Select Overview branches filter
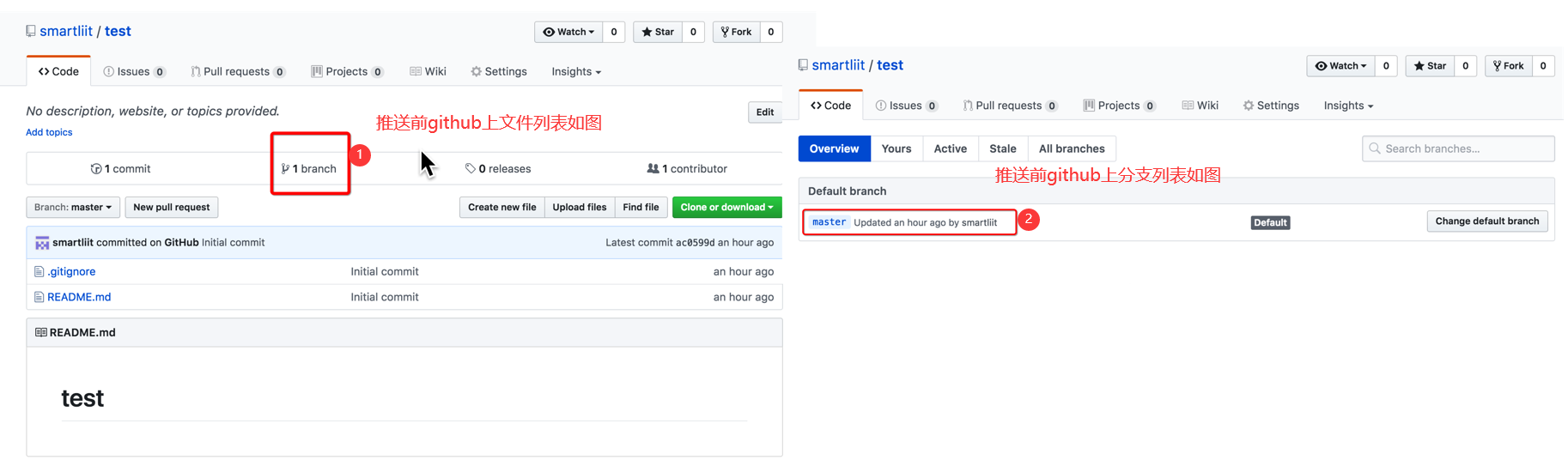Viewport: 1568px width, 466px height. [x=834, y=148]
